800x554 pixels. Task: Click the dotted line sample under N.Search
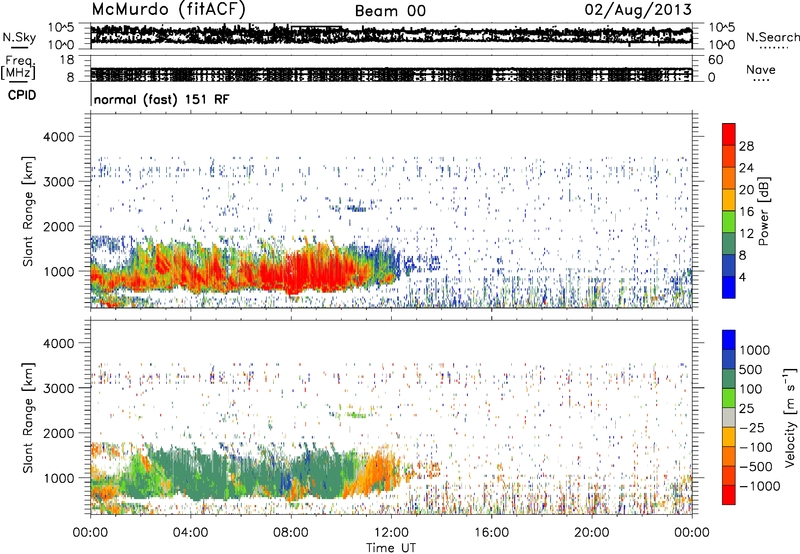pos(774,48)
